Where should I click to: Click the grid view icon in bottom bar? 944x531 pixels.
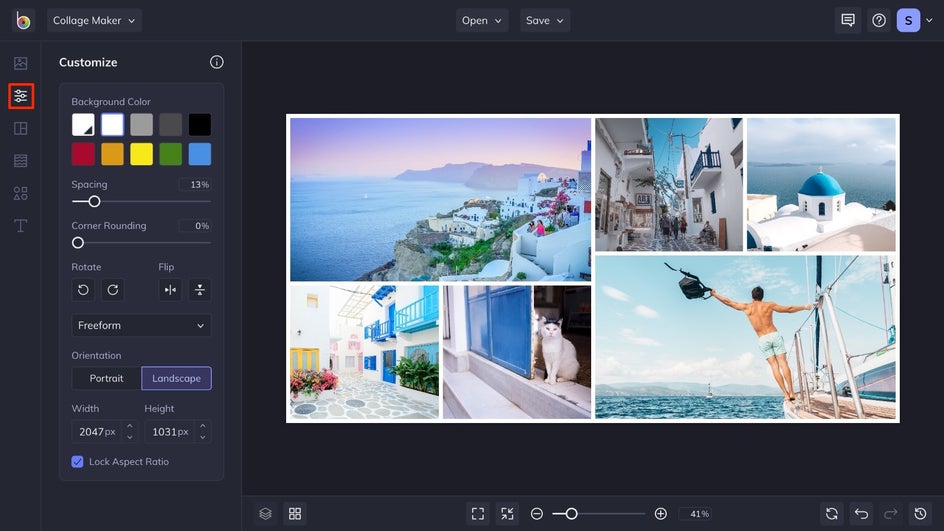point(295,514)
